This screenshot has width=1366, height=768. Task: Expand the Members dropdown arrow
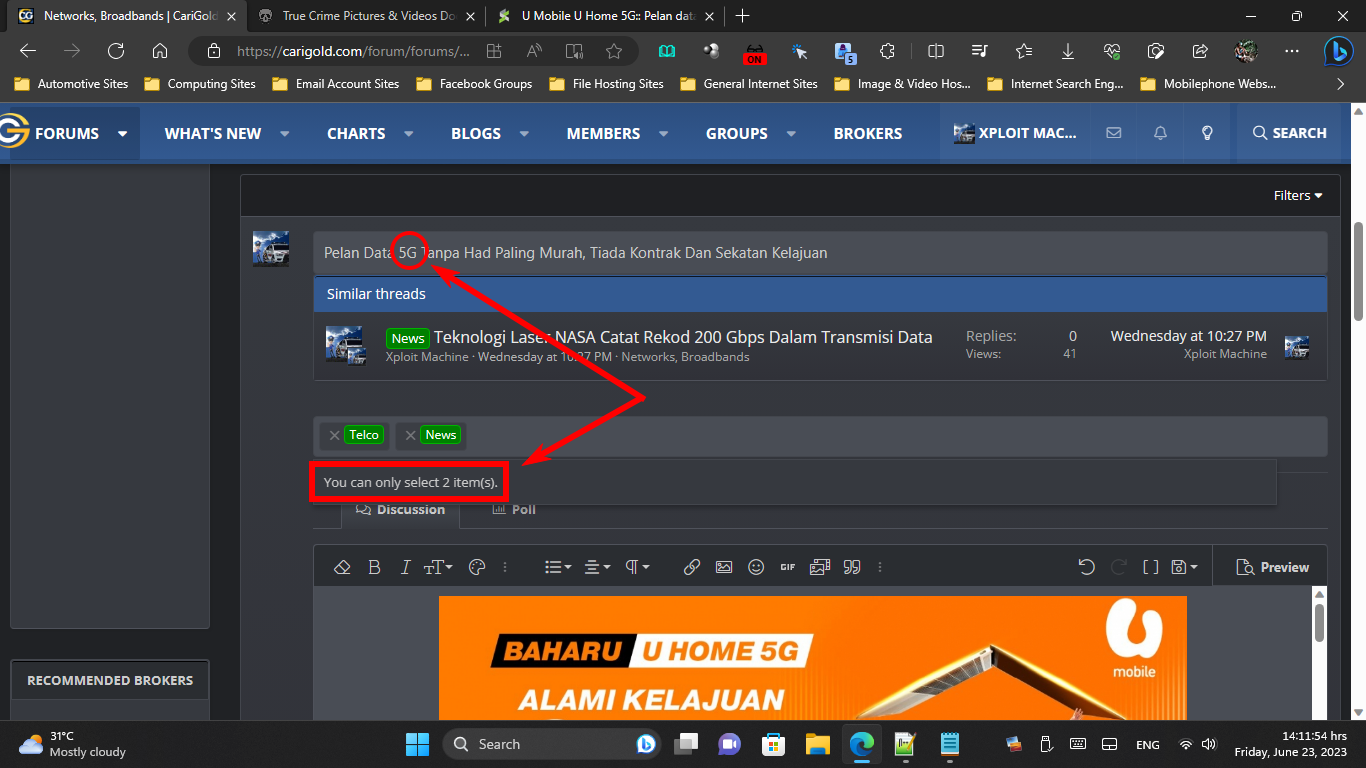point(663,134)
